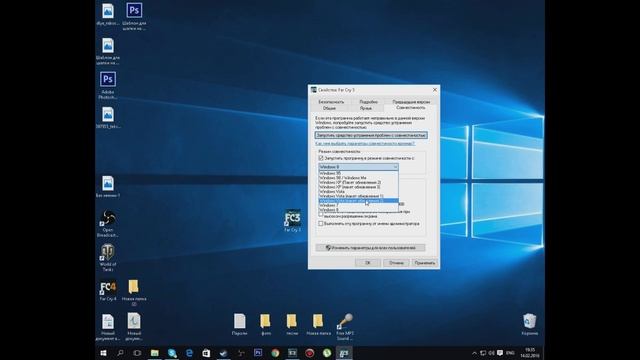The width and height of the screenshot is (640, 360).
Task: Toggle Запустить программу в режиме совместимости checkbox
Action: [x=321, y=158]
